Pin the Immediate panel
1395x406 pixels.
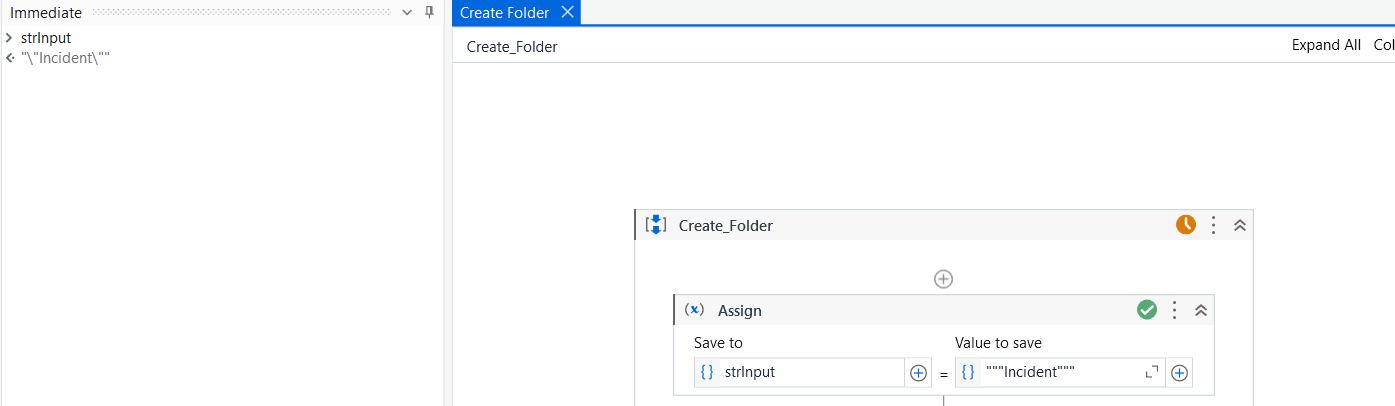click(429, 13)
